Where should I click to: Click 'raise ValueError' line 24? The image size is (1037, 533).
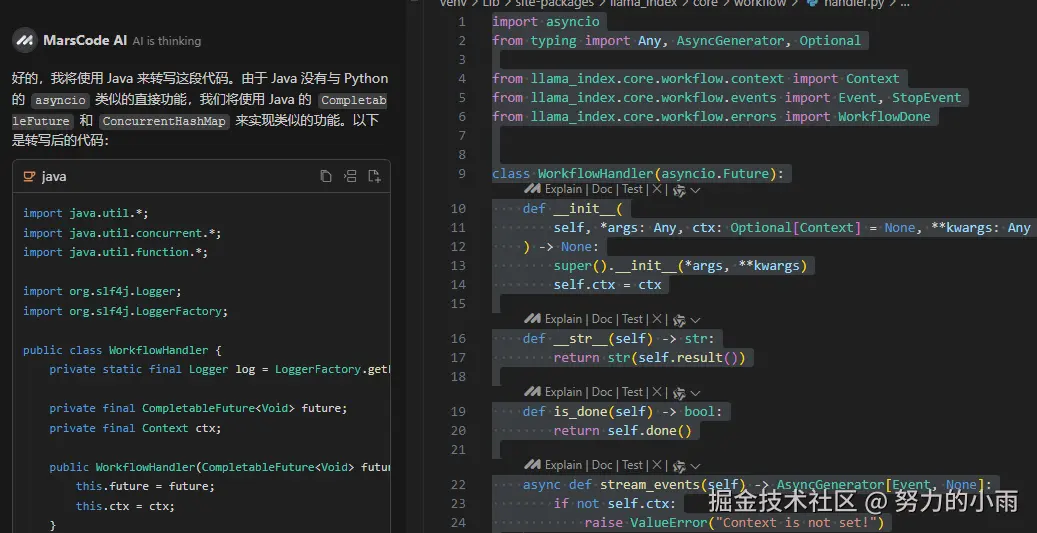click(734, 523)
